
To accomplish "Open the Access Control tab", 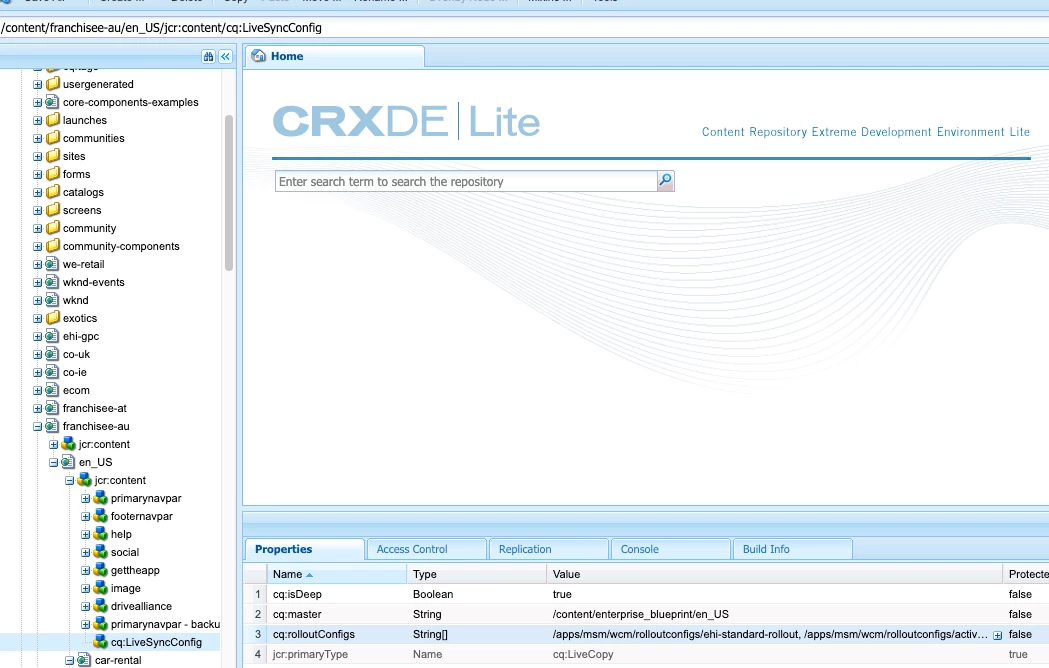I will coord(427,549).
